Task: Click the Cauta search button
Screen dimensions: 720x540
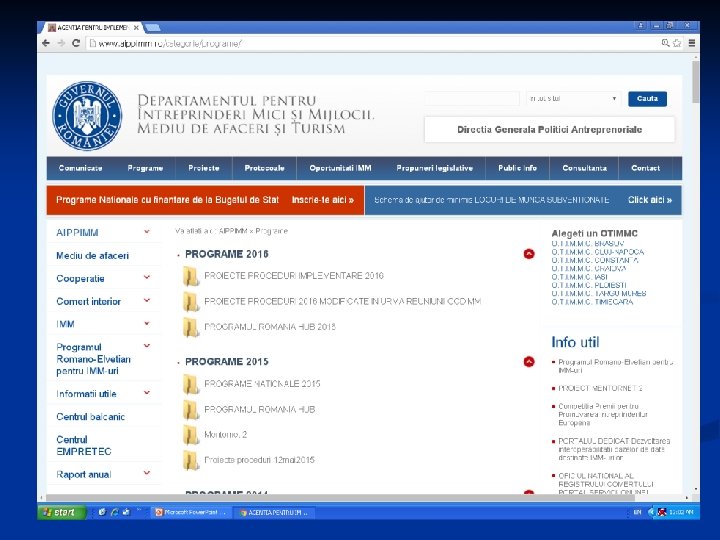Action: tap(647, 99)
